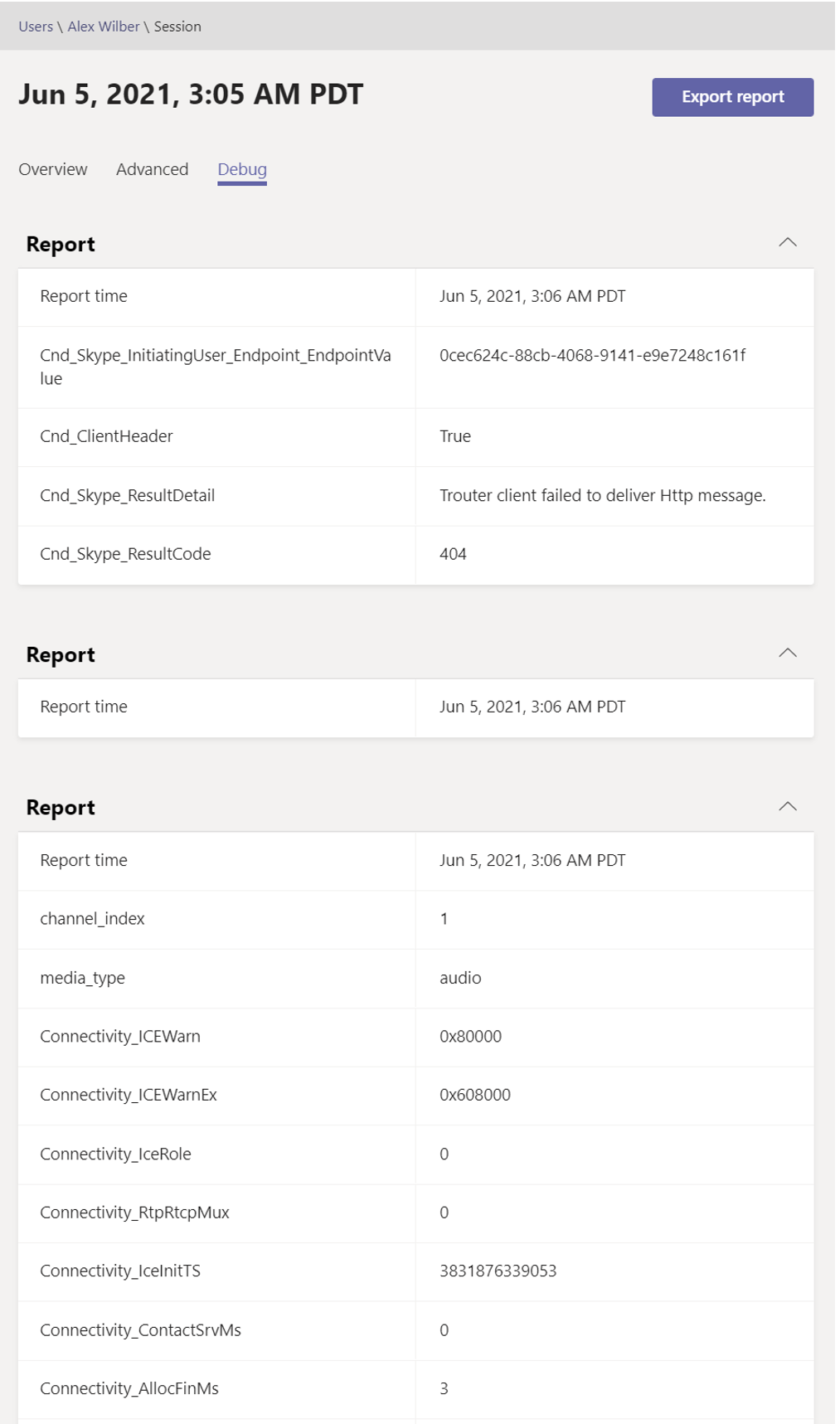The height and width of the screenshot is (1424, 840).
Task: Click the Cnd_Skype_ResultCode label
Action: 125,553
